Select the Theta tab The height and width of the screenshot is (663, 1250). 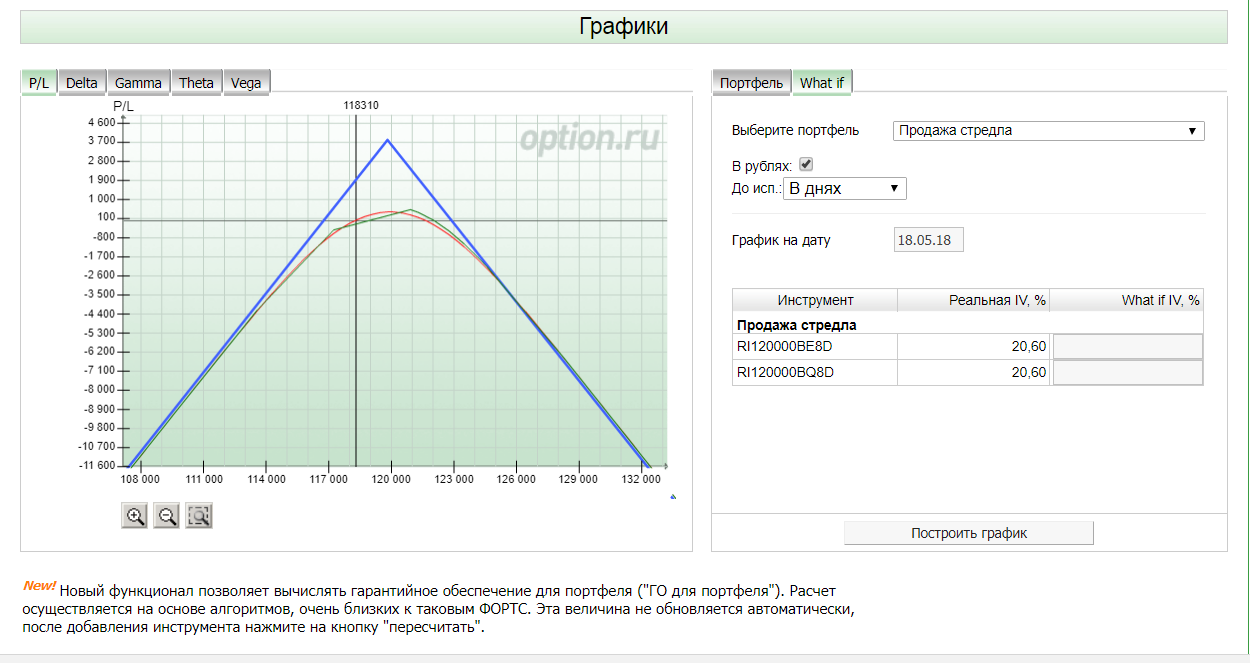196,83
